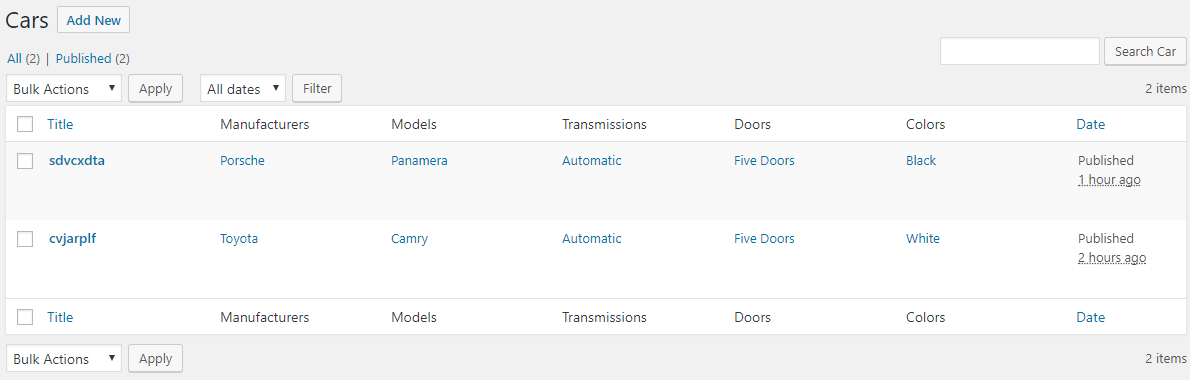Apply the top bulk action
The width and height of the screenshot is (1190, 380).
156,88
